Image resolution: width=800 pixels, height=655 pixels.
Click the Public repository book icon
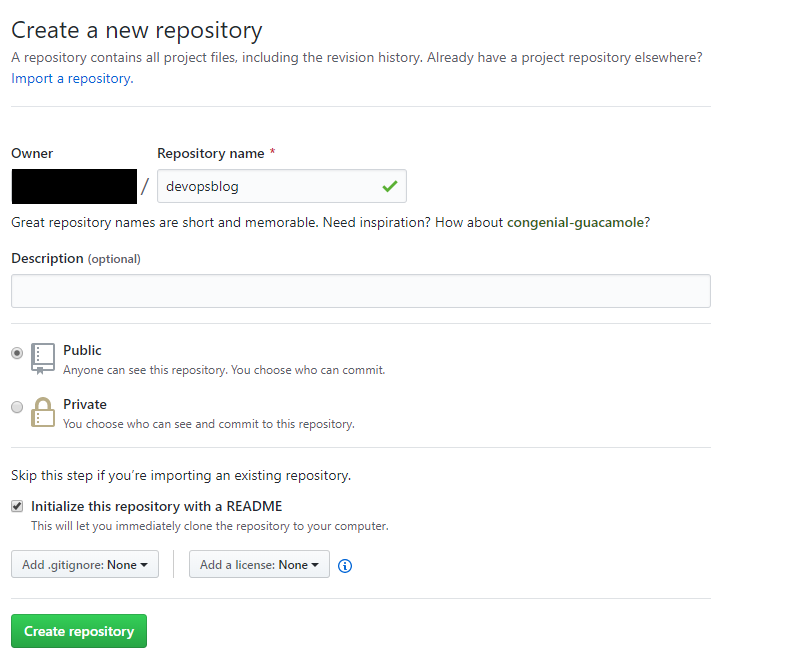43,358
